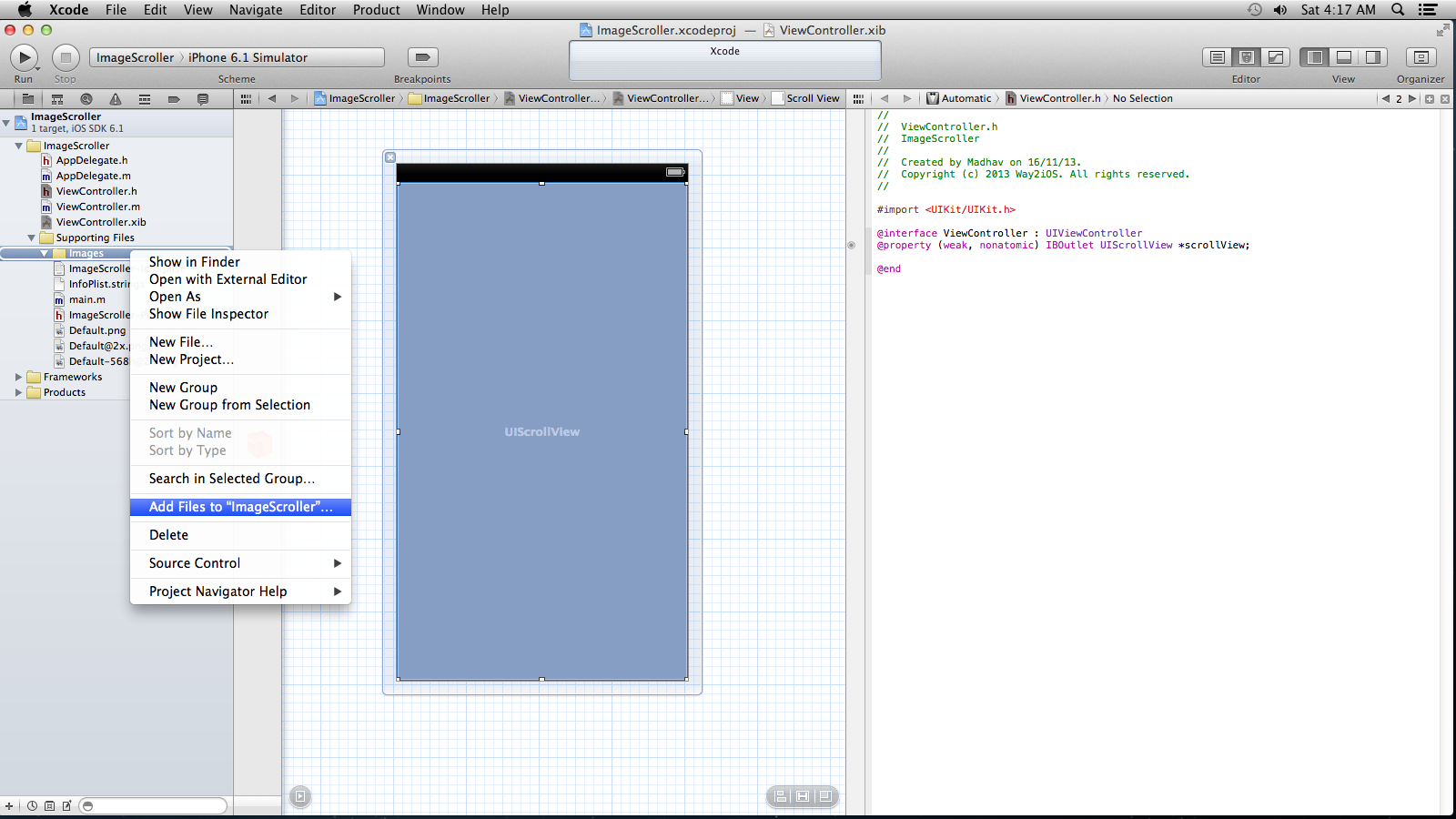This screenshot has width=1456, height=819.
Task: Click the Run button in toolbar
Action: click(23, 57)
